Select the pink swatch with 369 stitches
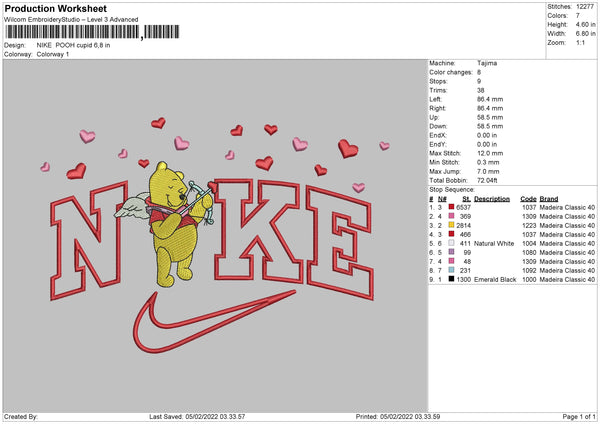Screen dimensions: 600x424 coord(452,215)
